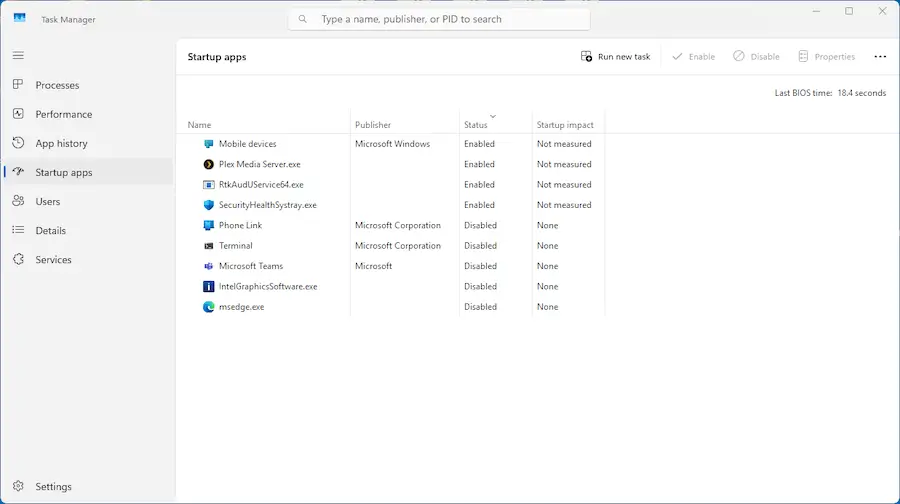
Task: Click the Enable button
Action: tap(693, 56)
